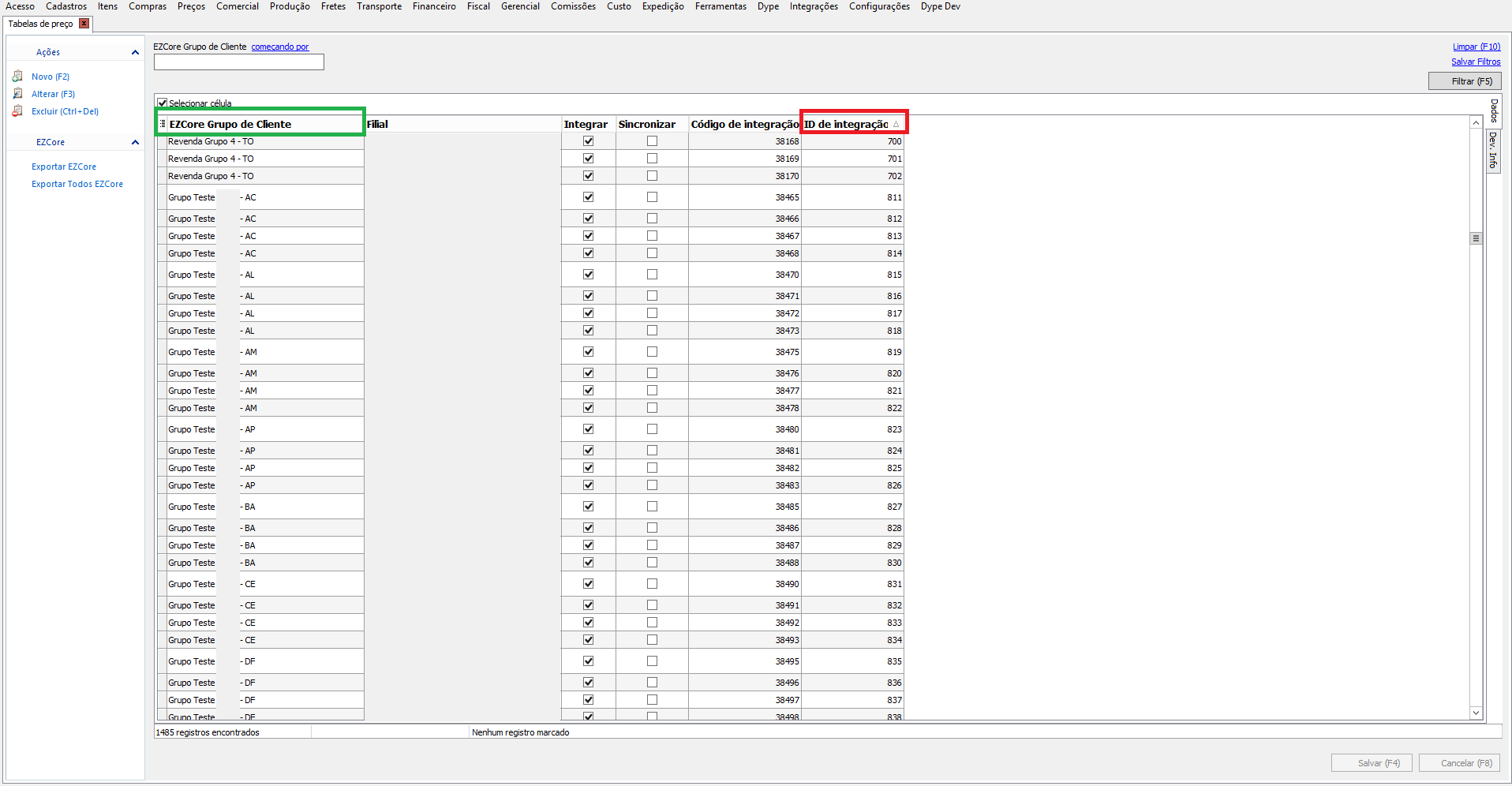Open the Dados side tab

[x=1494, y=110]
